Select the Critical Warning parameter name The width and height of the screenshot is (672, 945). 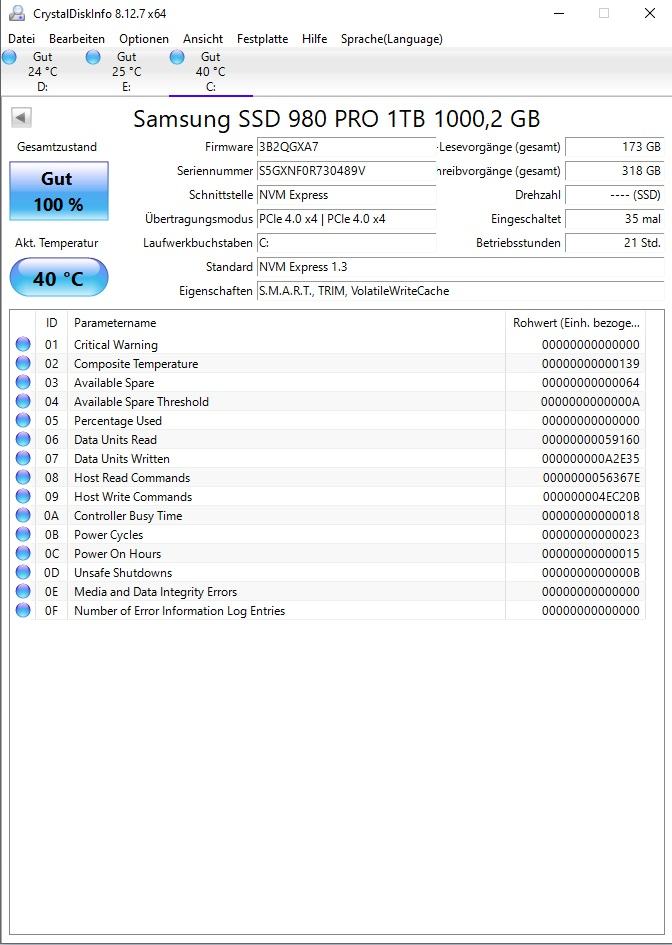116,345
